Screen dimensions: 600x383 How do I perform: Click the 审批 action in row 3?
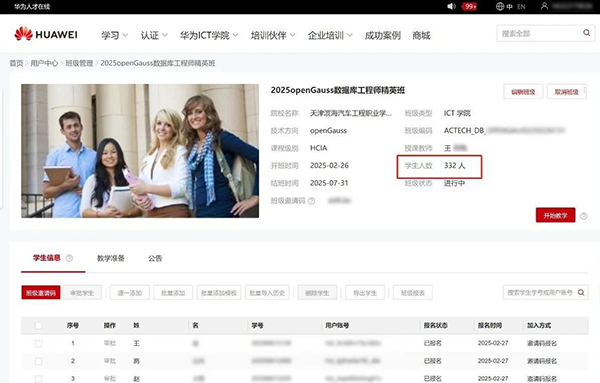110,378
